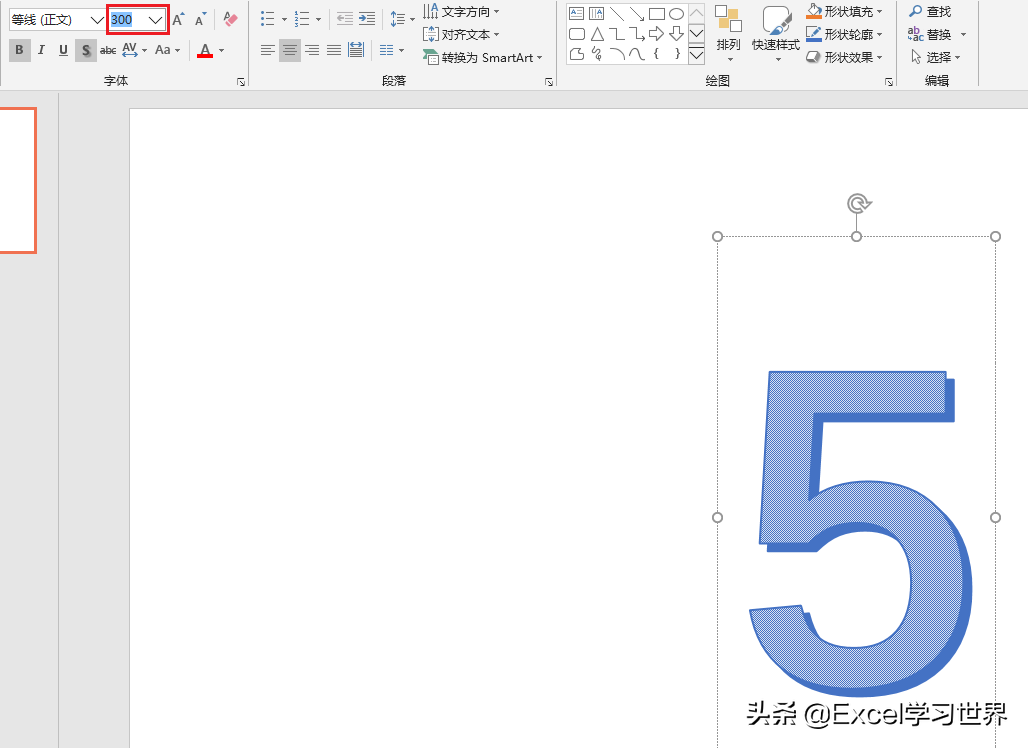
Task: Select the freeform shape tool
Action: click(577, 54)
